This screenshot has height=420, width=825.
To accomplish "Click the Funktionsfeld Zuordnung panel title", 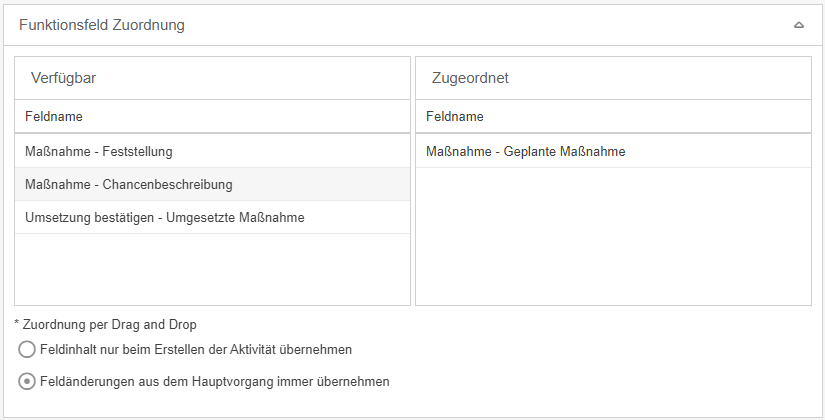I will point(102,25).
